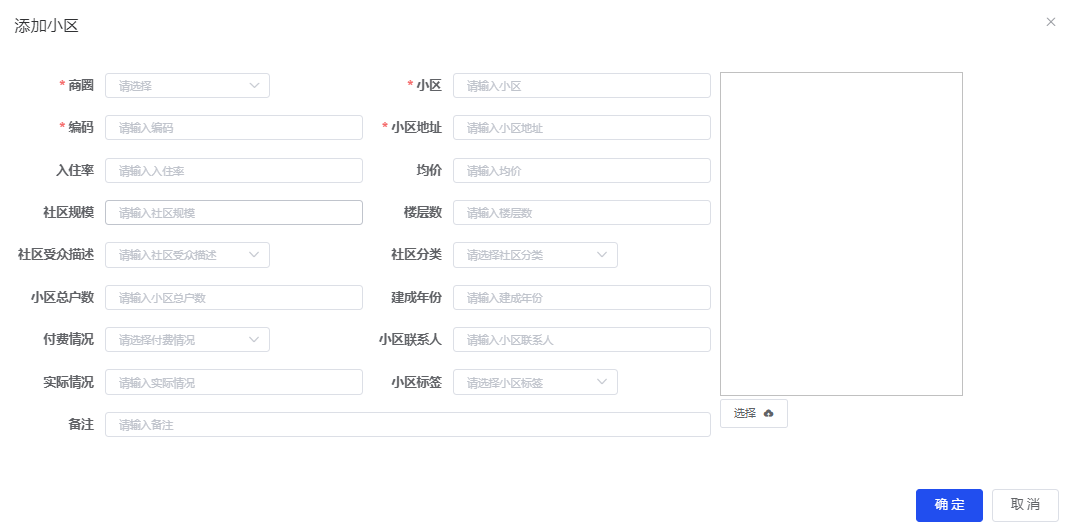Screen dimensions: 1072x532
Task: Focus the 建成年份 input field
Action: (x=581, y=298)
